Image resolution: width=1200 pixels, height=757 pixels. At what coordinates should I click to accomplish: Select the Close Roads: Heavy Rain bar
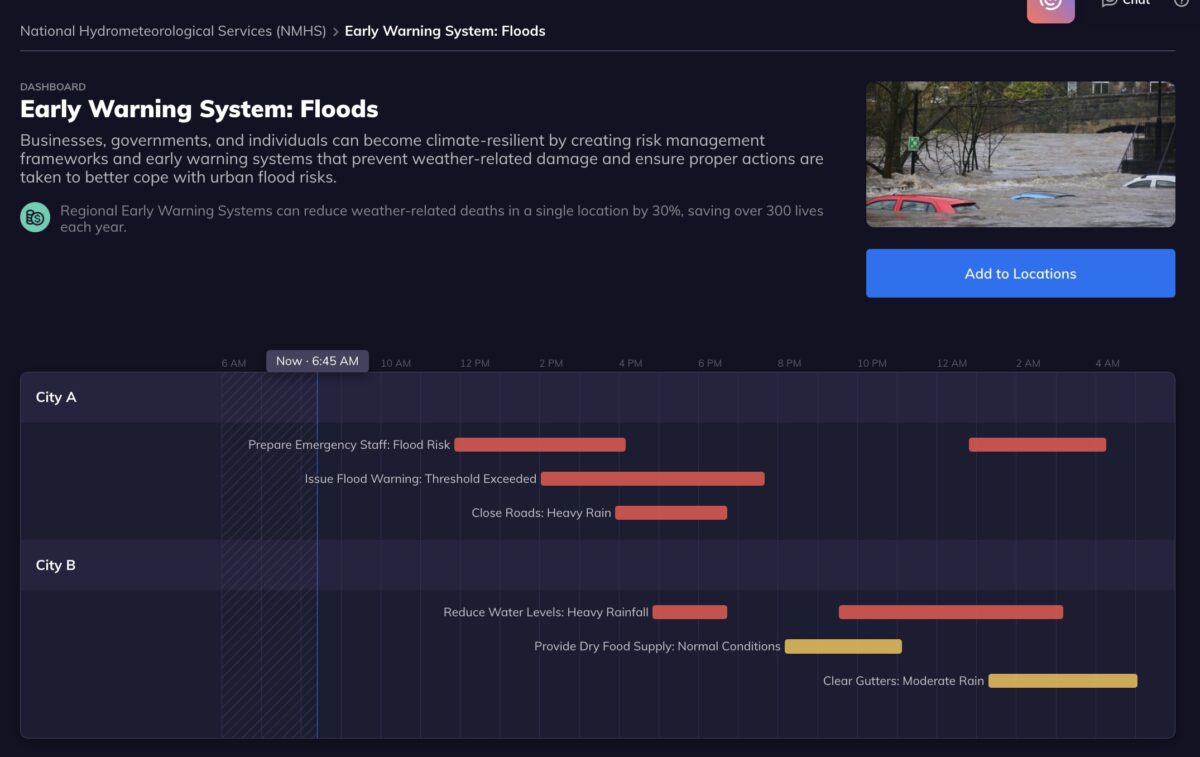[x=671, y=513]
